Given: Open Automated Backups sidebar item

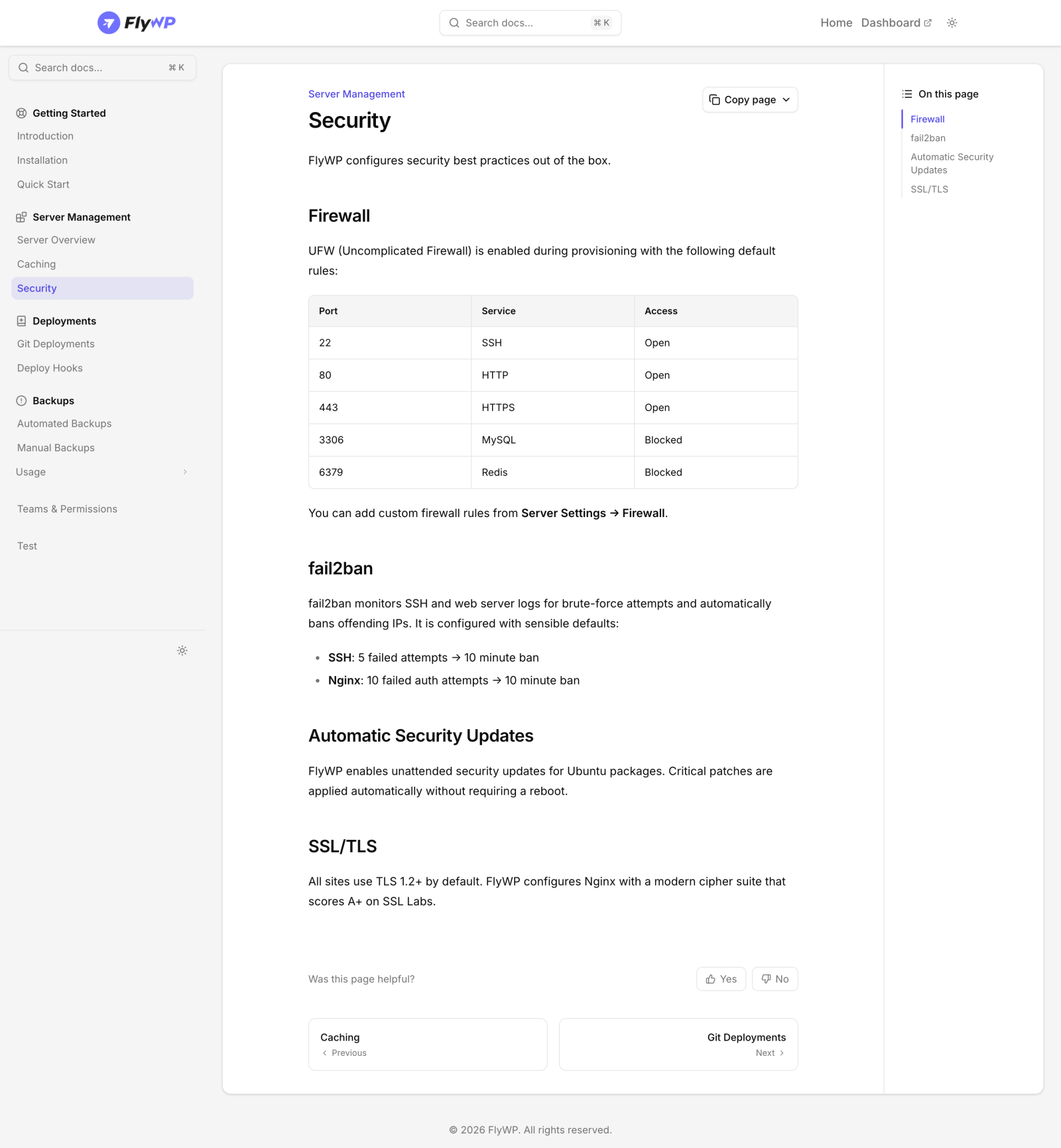Looking at the screenshot, I should [64, 424].
